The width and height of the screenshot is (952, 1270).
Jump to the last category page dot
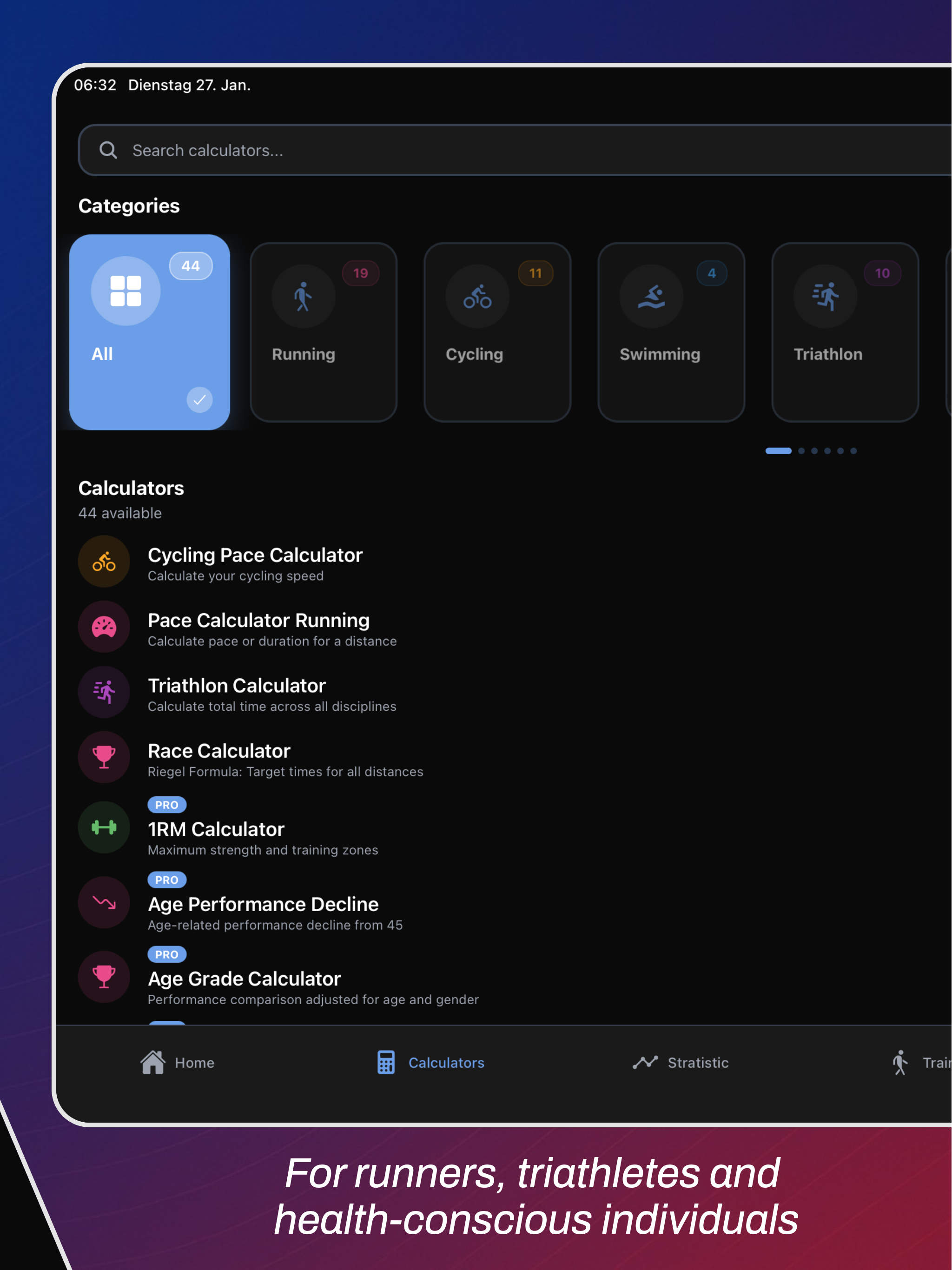click(x=853, y=451)
